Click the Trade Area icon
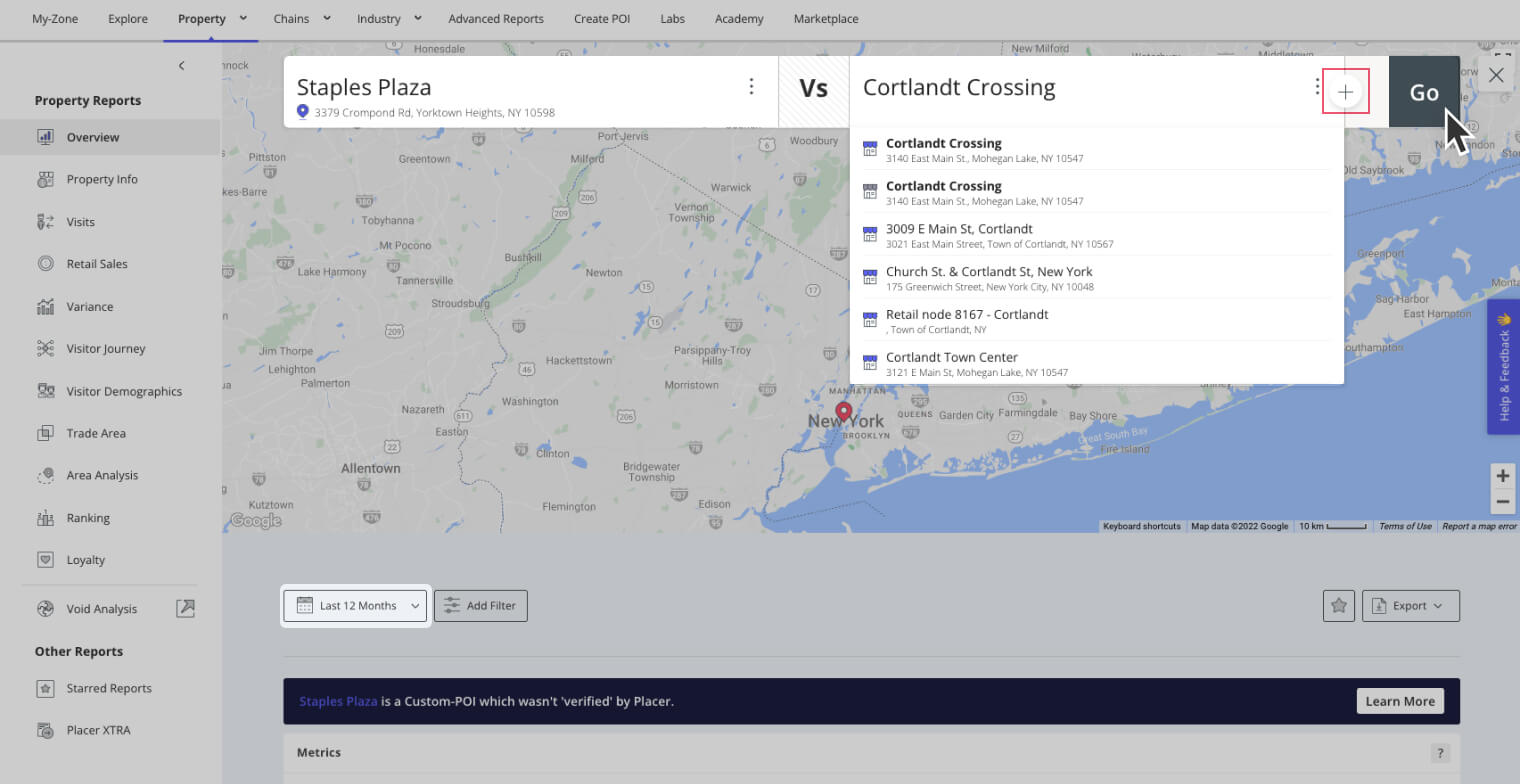The width and height of the screenshot is (1520, 784). pos(45,433)
